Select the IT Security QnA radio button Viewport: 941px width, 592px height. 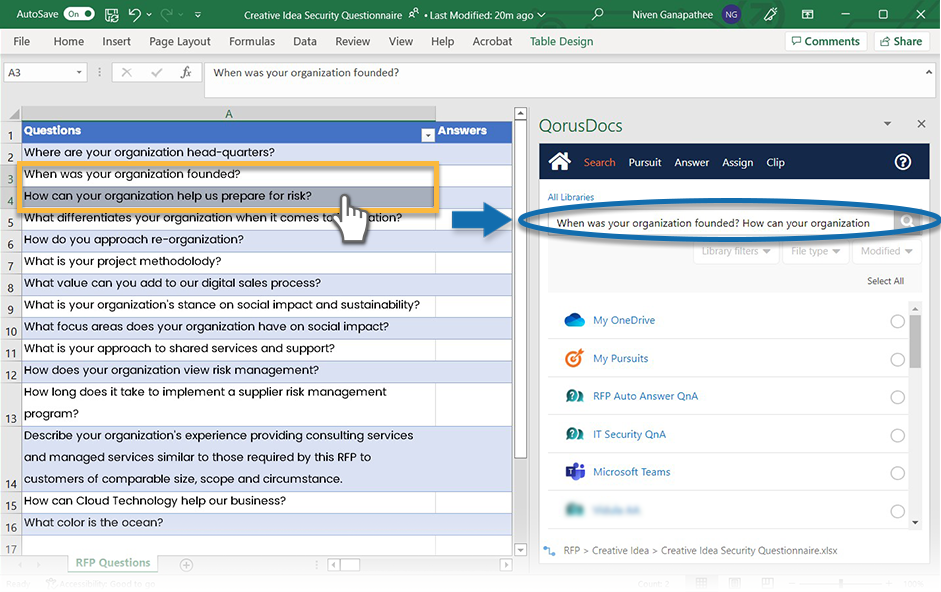[897, 435]
